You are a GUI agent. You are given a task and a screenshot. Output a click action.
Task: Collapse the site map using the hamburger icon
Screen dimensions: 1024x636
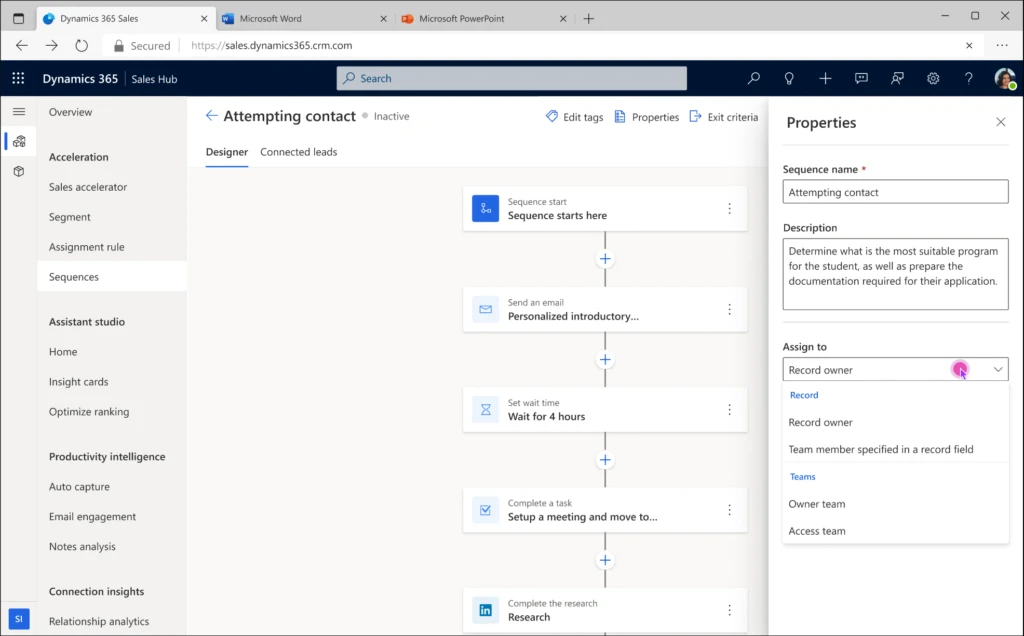point(18,111)
